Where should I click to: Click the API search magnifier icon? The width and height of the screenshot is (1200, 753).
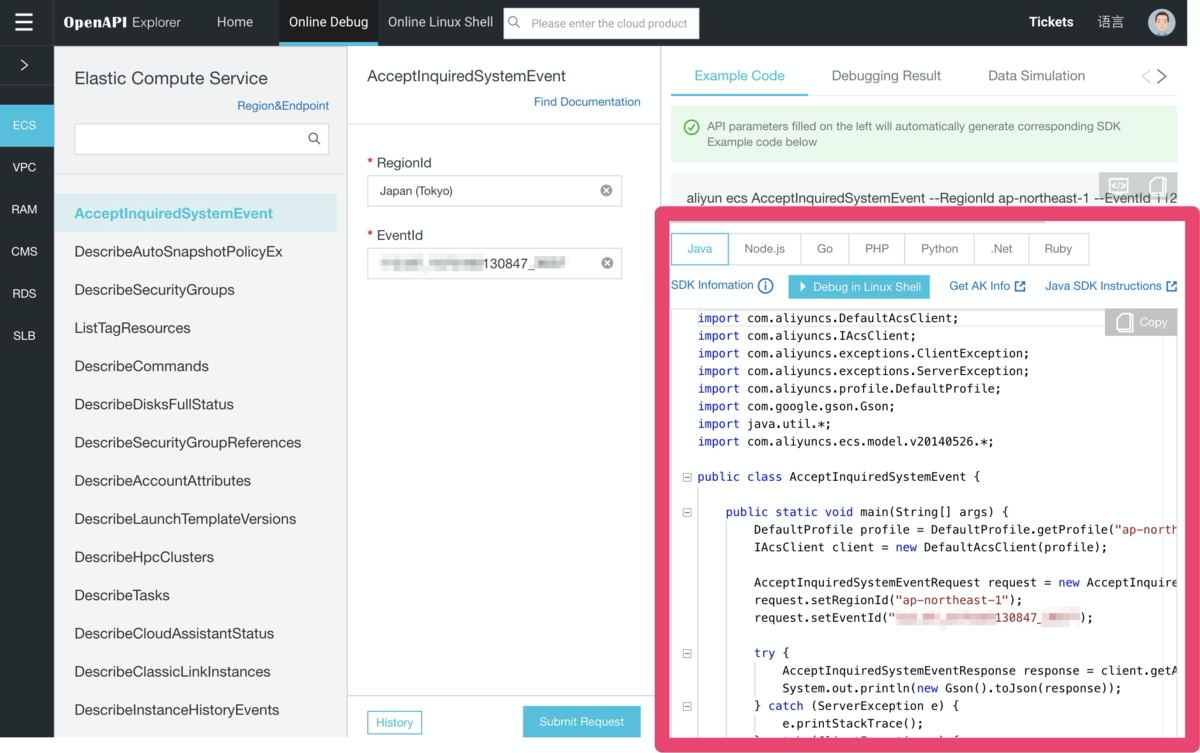[x=314, y=139]
